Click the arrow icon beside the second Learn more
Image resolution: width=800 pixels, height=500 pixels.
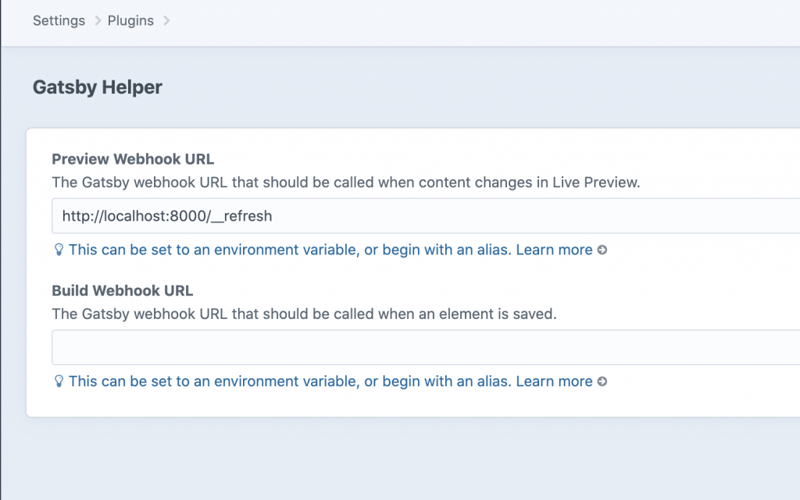(602, 381)
